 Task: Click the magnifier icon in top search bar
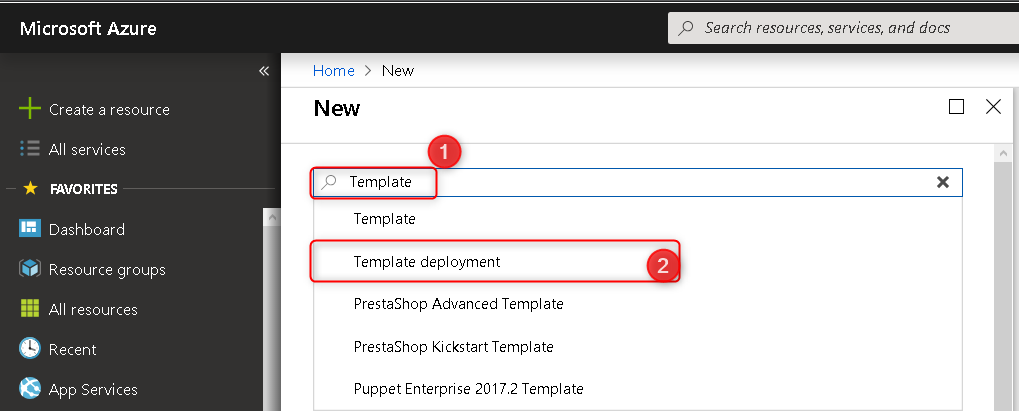tap(687, 28)
